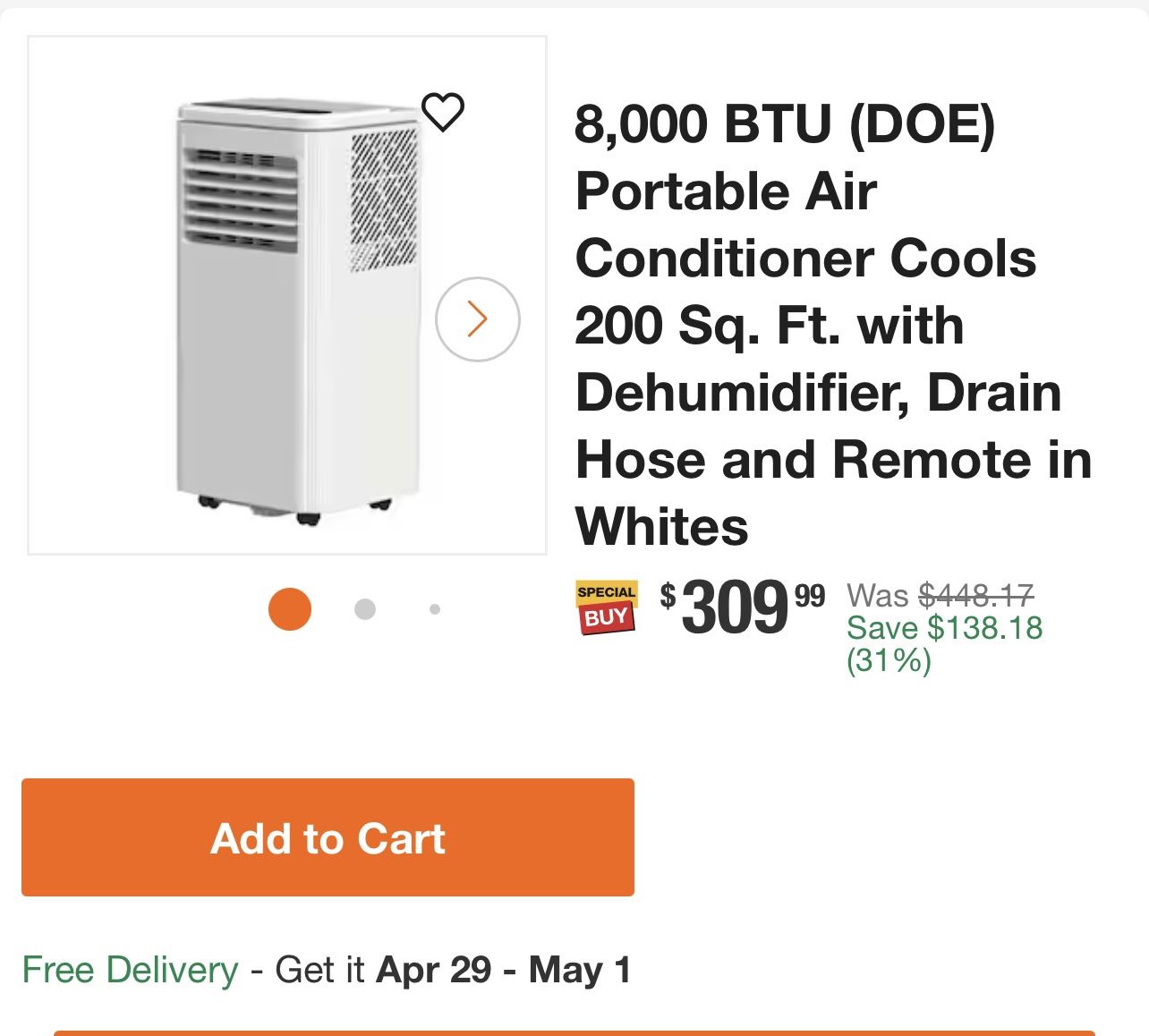Click the caster wheels in the product photo
The height and width of the screenshot is (1036, 1149).
(x=307, y=516)
